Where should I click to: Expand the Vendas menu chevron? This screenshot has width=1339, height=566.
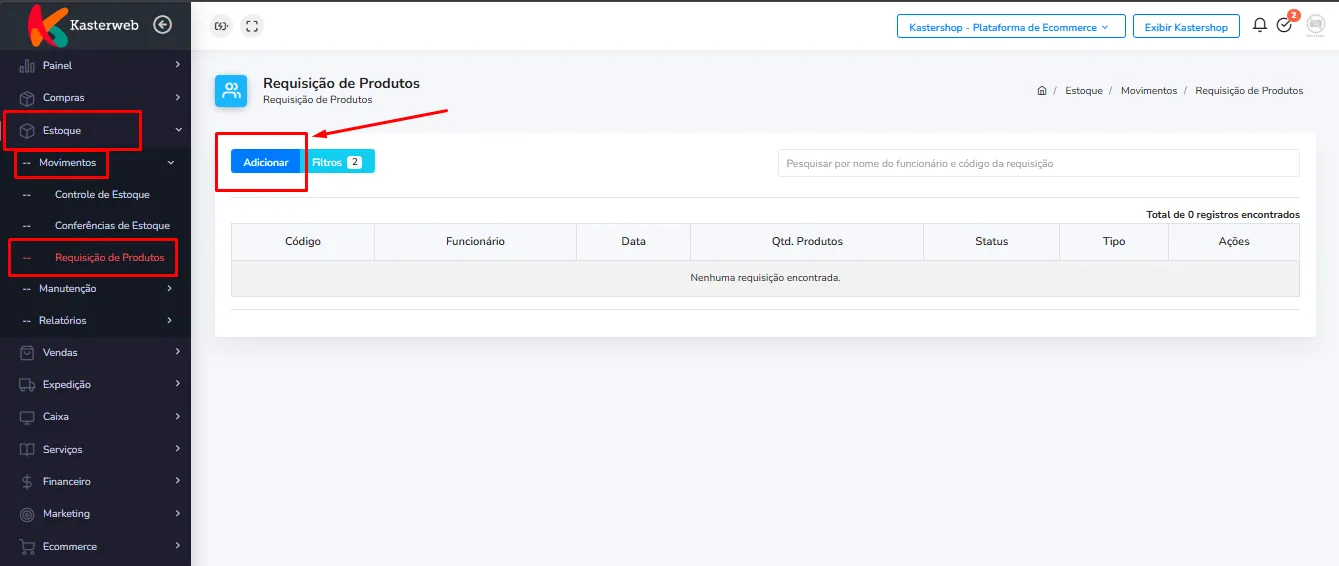(x=177, y=352)
